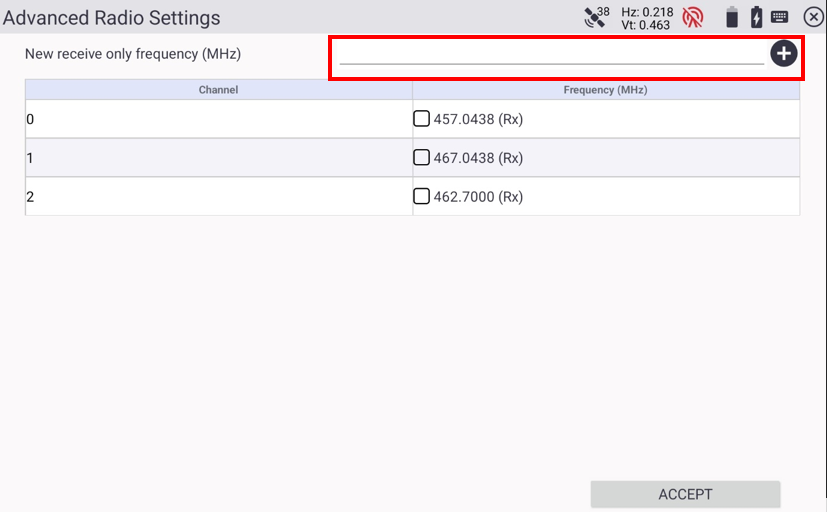Check the controller battery level icon
Viewport: 827px width, 512px height.
[x=732, y=17]
